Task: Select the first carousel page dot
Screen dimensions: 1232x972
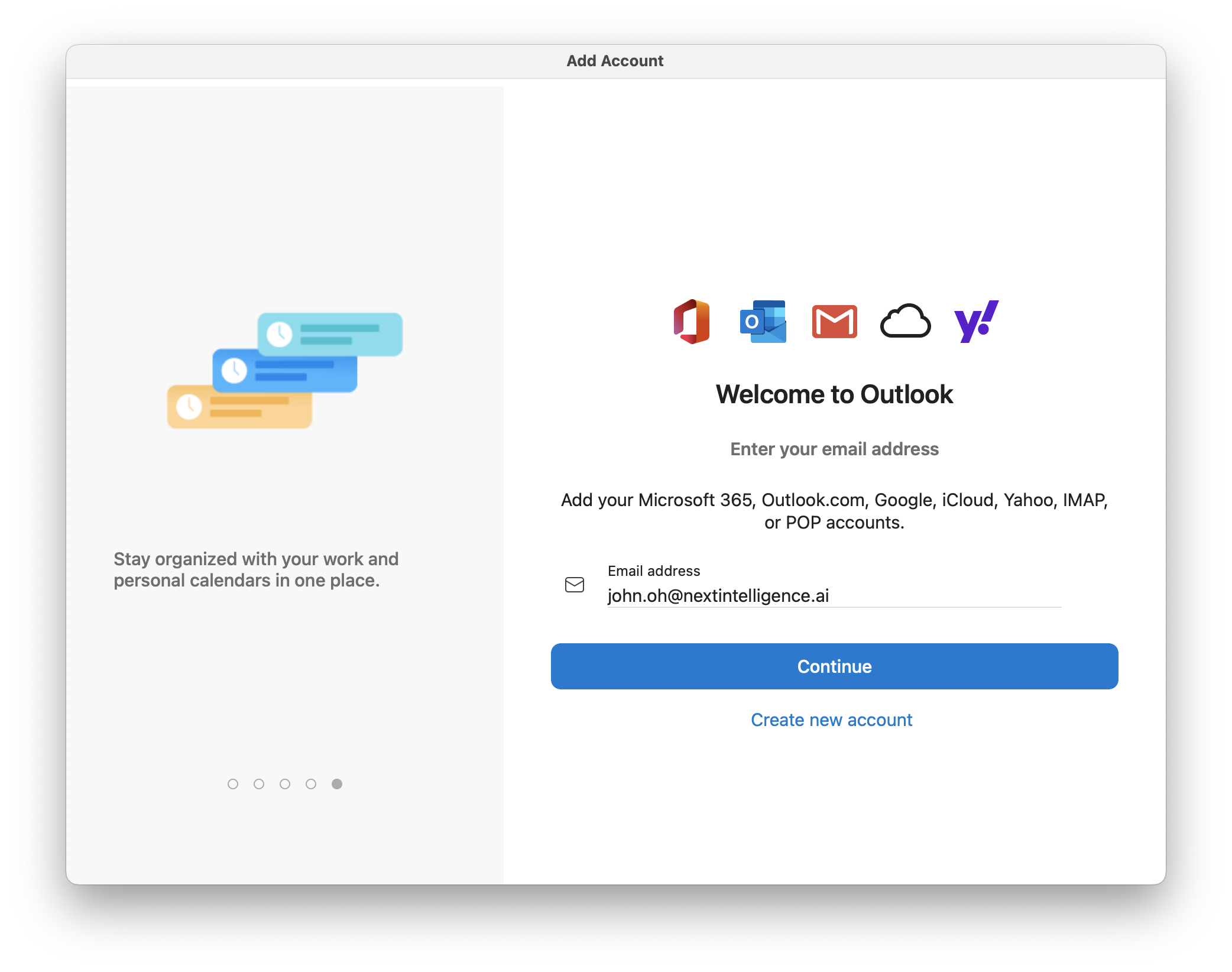Action: (233, 784)
